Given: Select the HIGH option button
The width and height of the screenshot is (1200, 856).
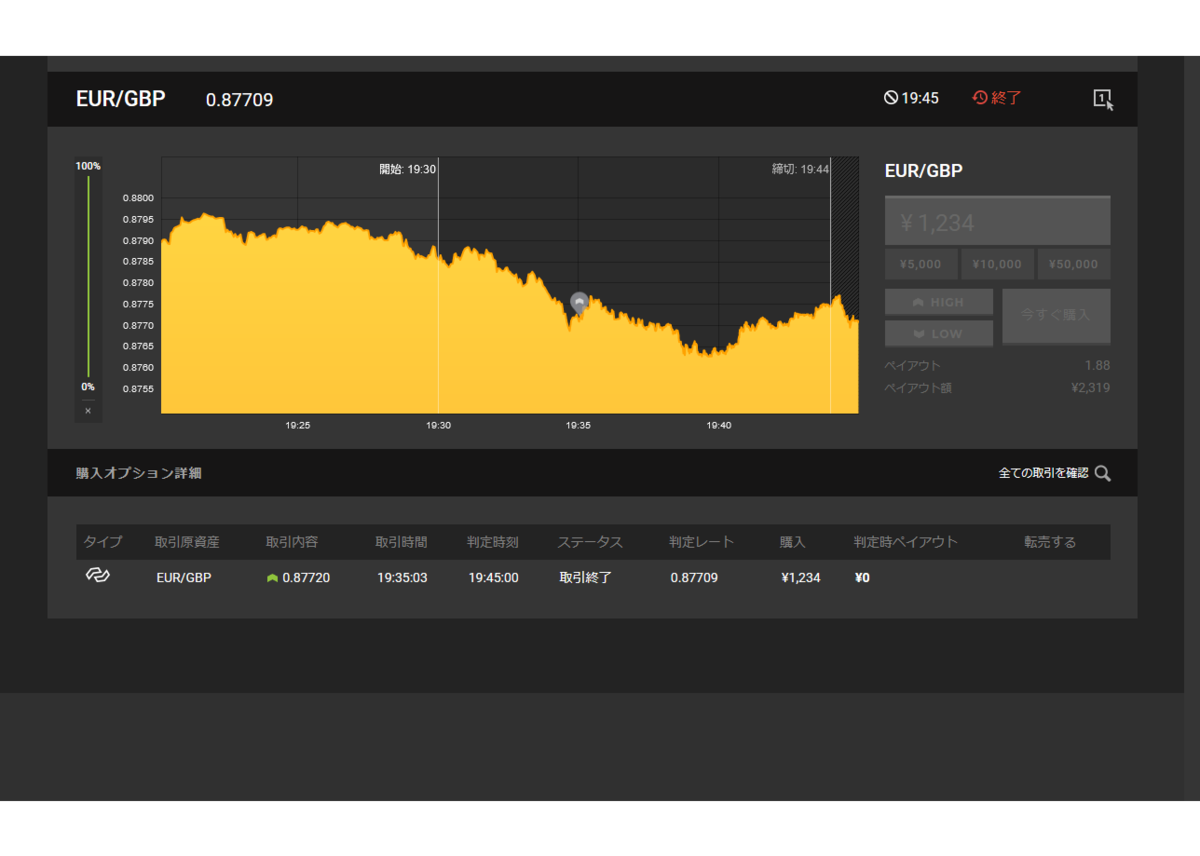Looking at the screenshot, I should point(939,302).
